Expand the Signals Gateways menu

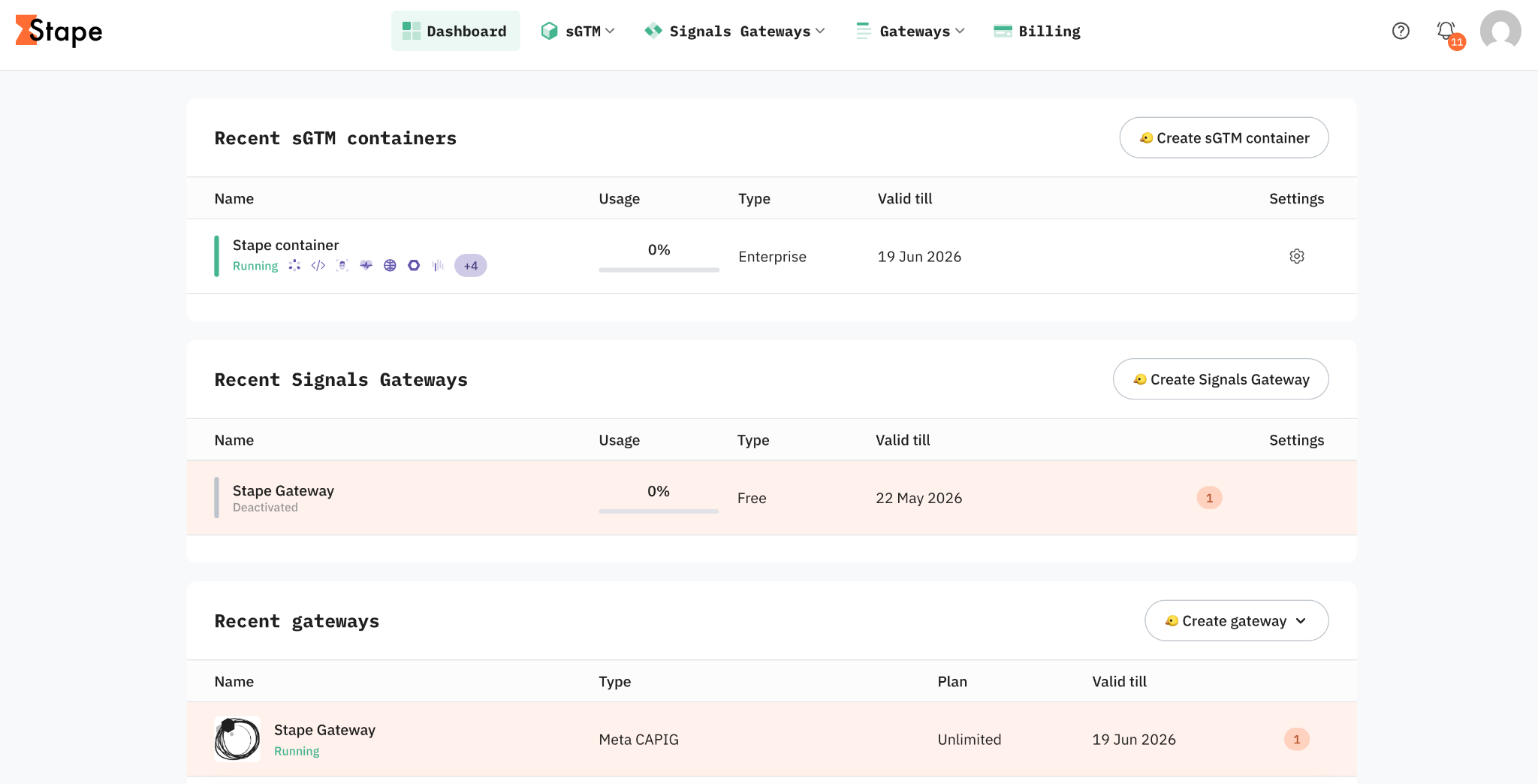click(x=734, y=31)
